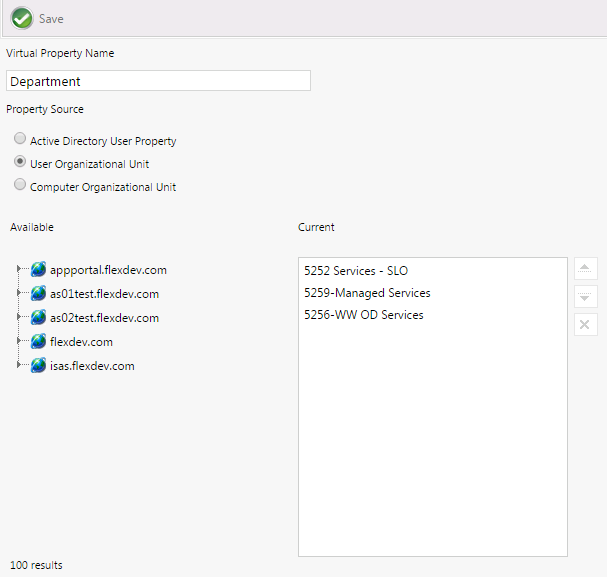
Task: Click the Virtual Property Name text field
Action: point(158,81)
